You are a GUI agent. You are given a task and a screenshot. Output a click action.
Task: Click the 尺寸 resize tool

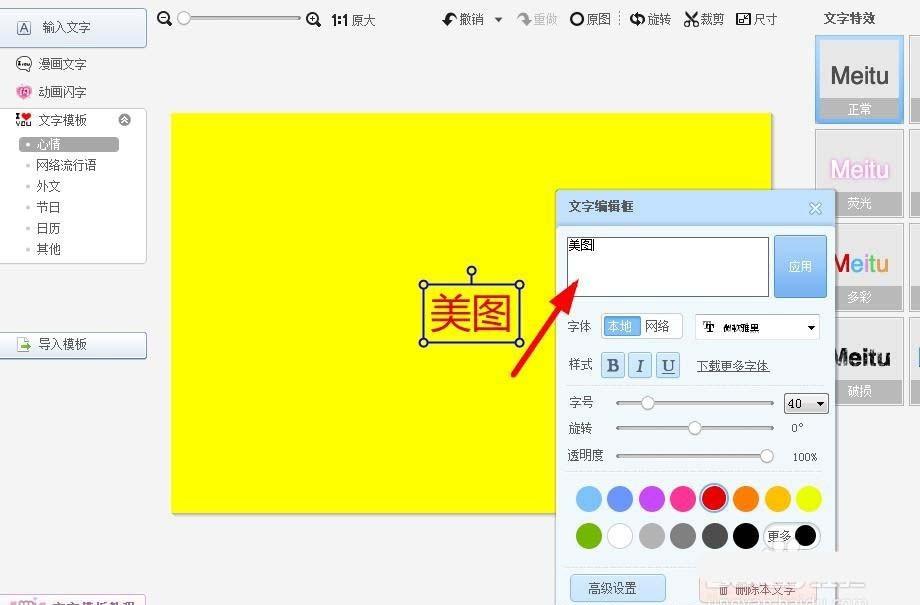[x=756, y=19]
